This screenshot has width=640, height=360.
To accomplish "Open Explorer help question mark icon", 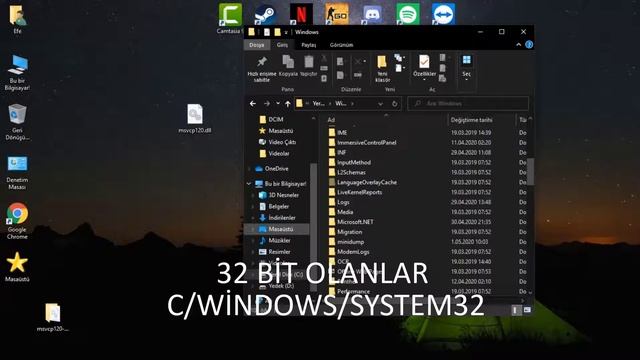I will [529, 44].
